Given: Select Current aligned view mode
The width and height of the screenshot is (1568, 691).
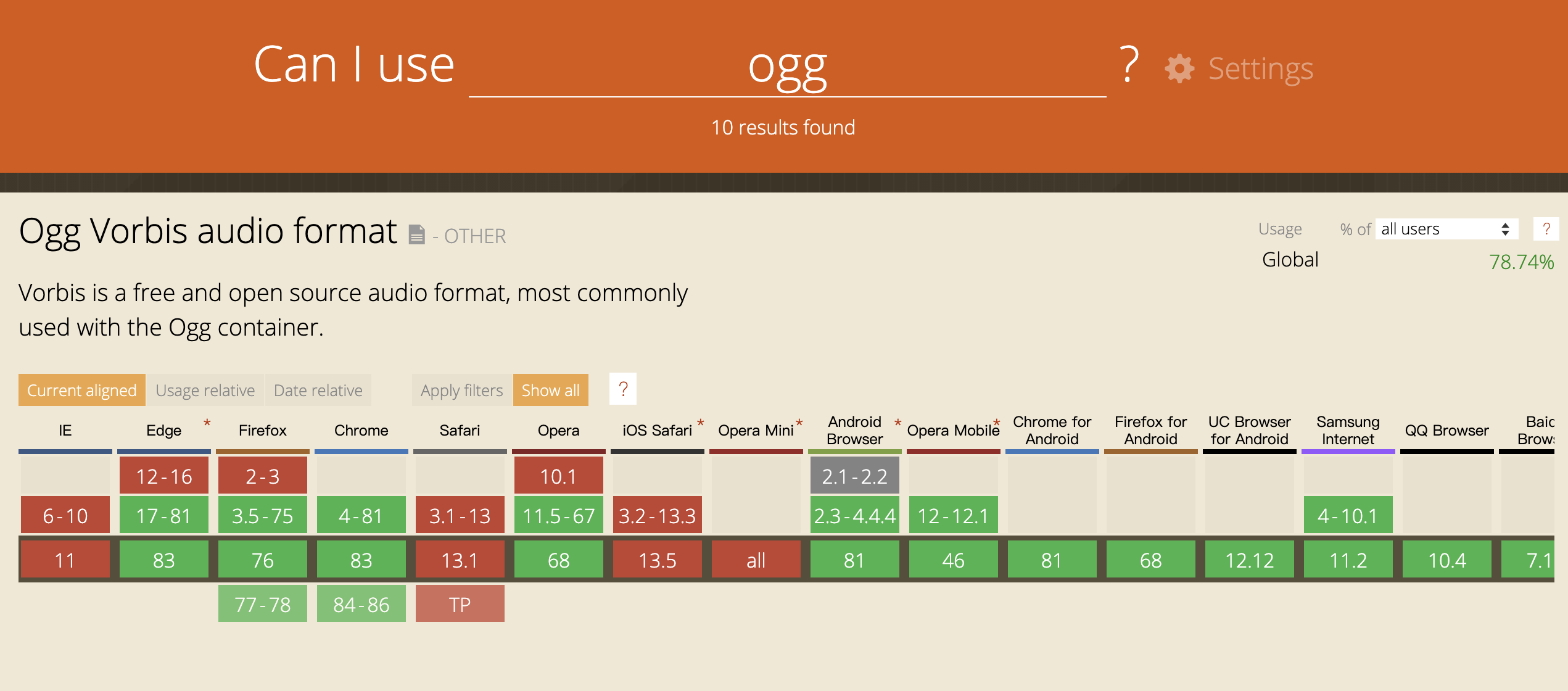Looking at the screenshot, I should coord(82,390).
